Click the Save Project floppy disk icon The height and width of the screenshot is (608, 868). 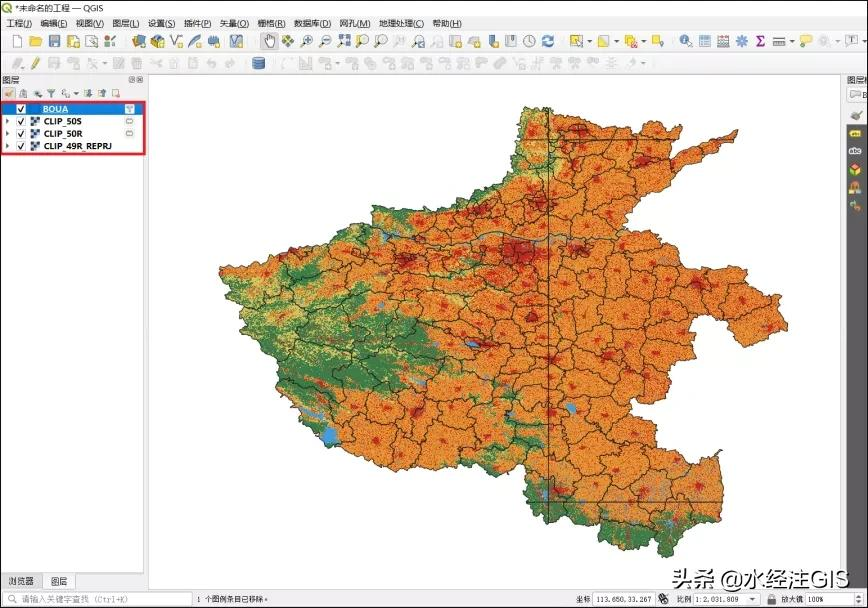tap(54, 41)
